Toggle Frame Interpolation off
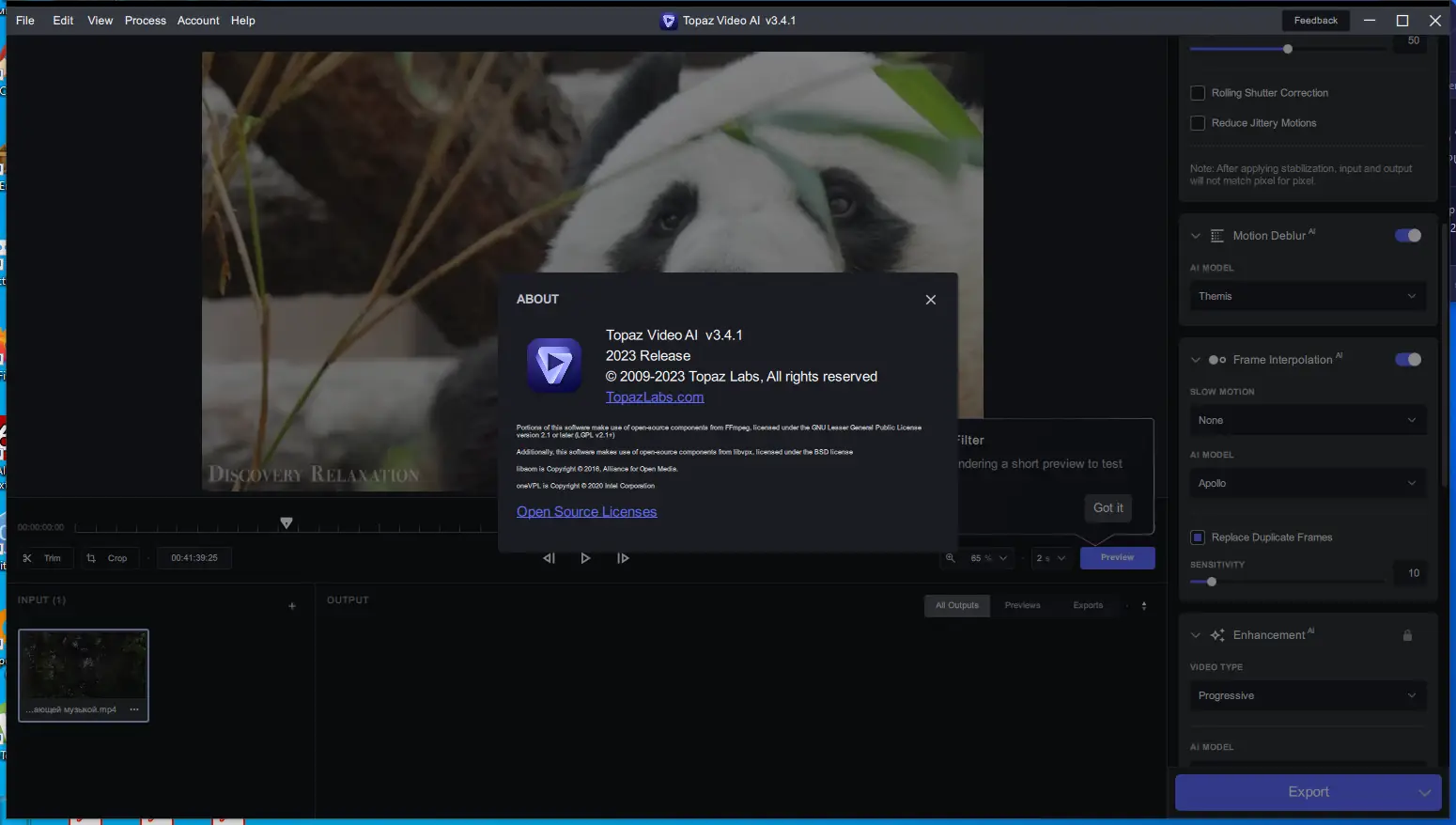The image size is (1456, 825). pyautogui.click(x=1408, y=360)
